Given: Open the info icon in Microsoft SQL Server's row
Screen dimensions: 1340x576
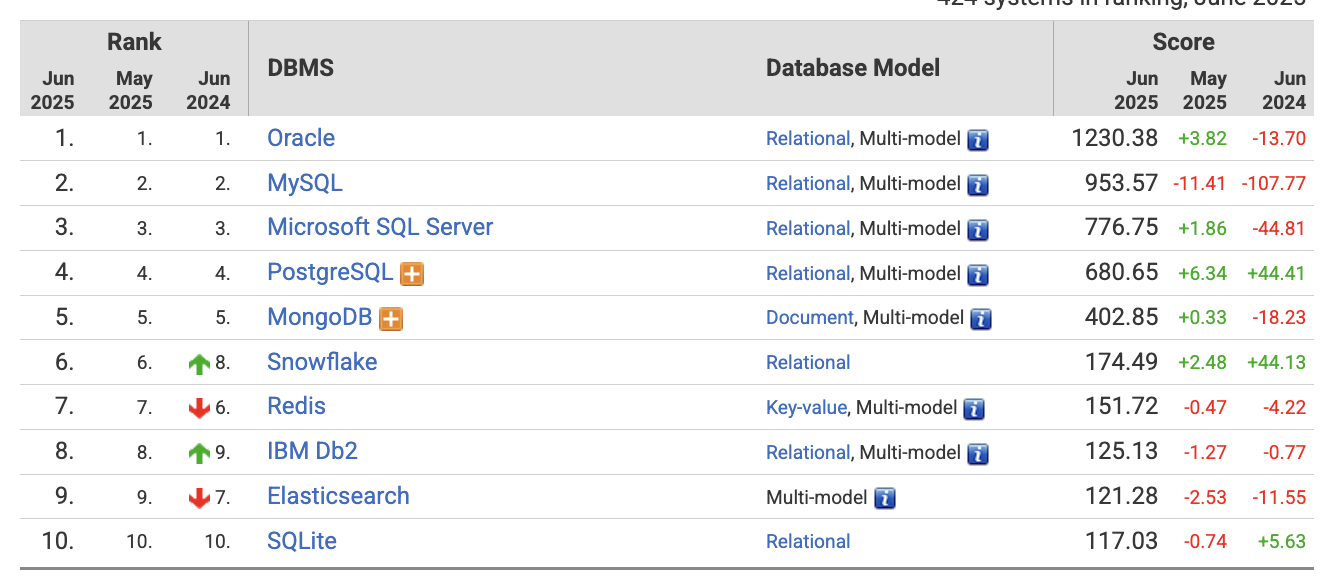Looking at the screenshot, I should [x=978, y=230].
